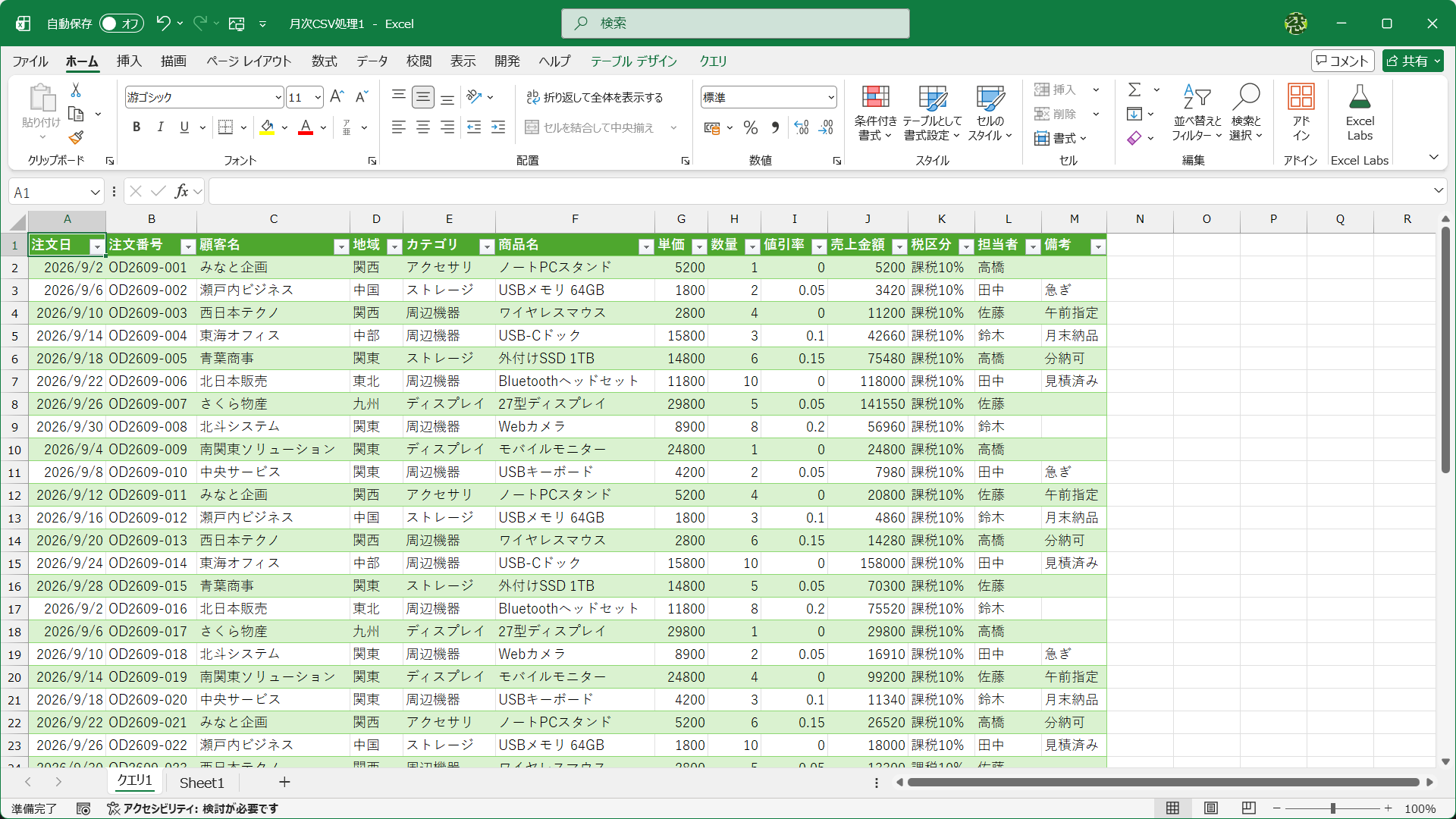Open the font name dropdown (游ゴシック)
The height and width of the screenshot is (819, 1456).
coord(278,97)
